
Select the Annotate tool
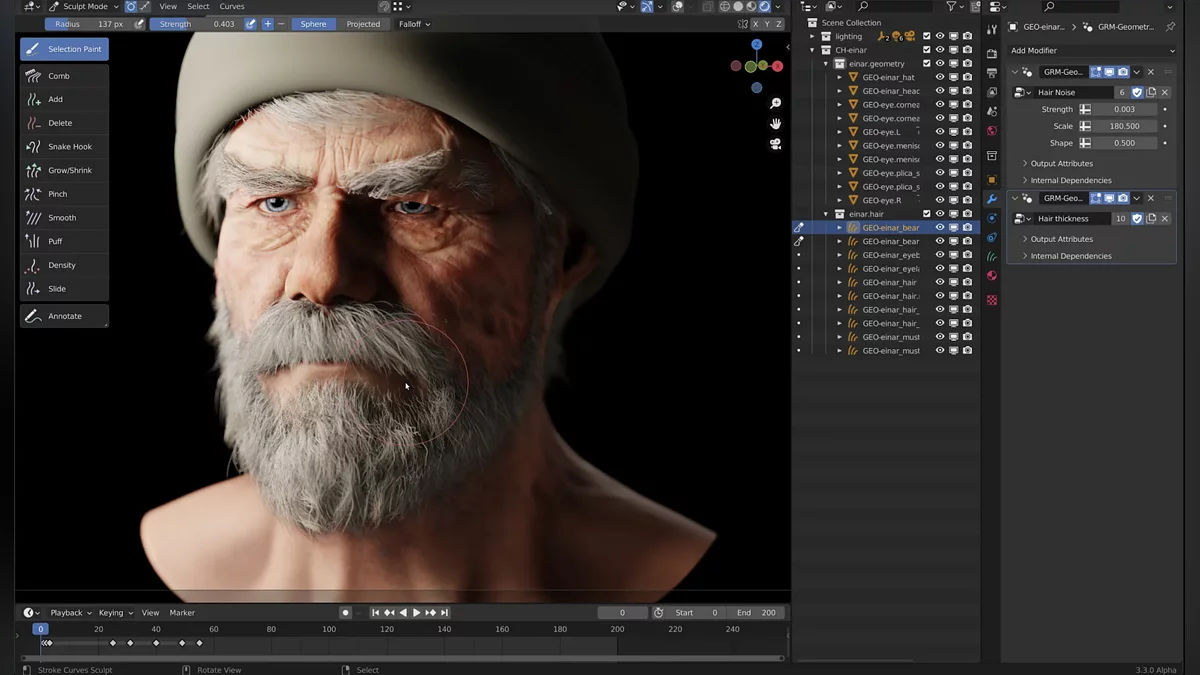[64, 316]
